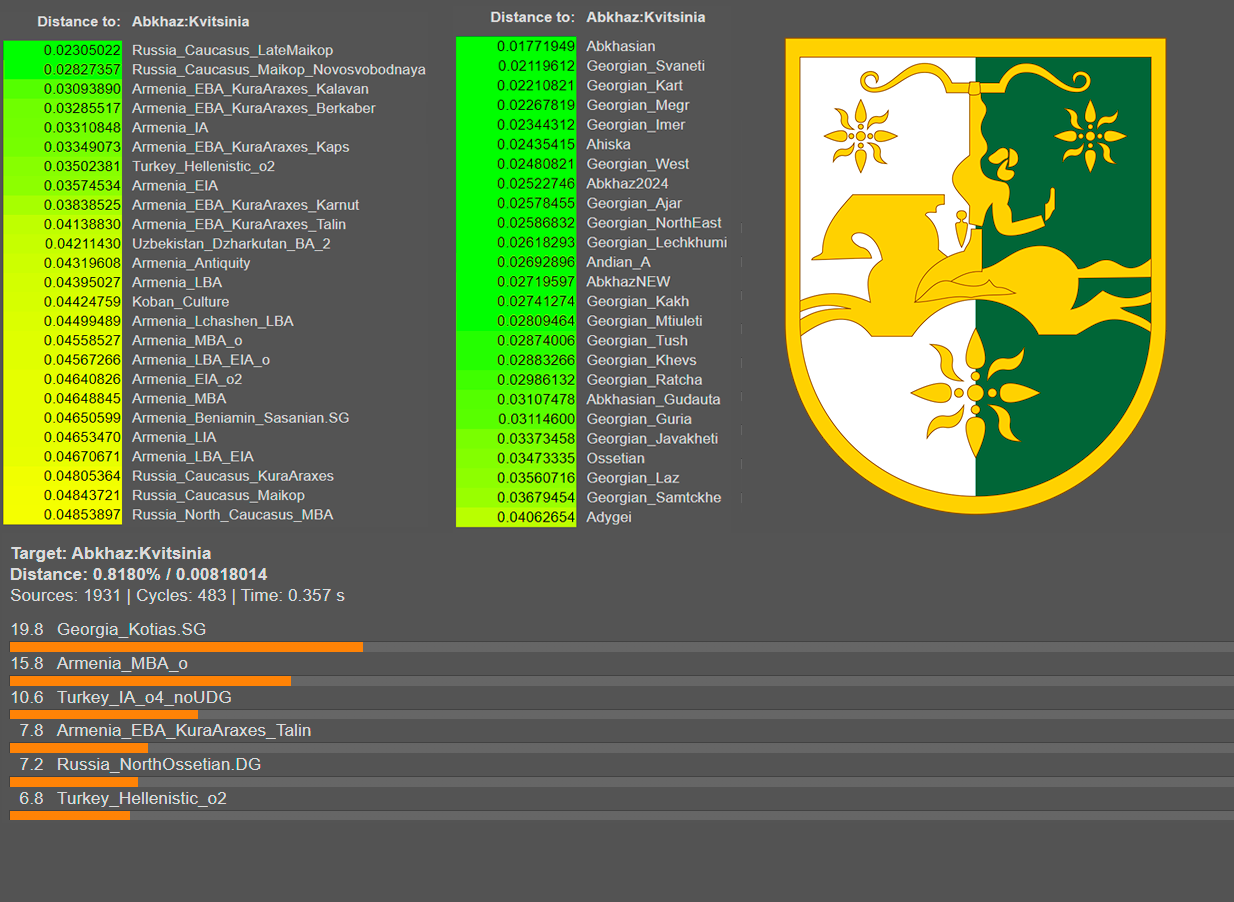
Task: Select the Uzbekistan_Dzharkutan_BA_2 row
Action: point(231,244)
